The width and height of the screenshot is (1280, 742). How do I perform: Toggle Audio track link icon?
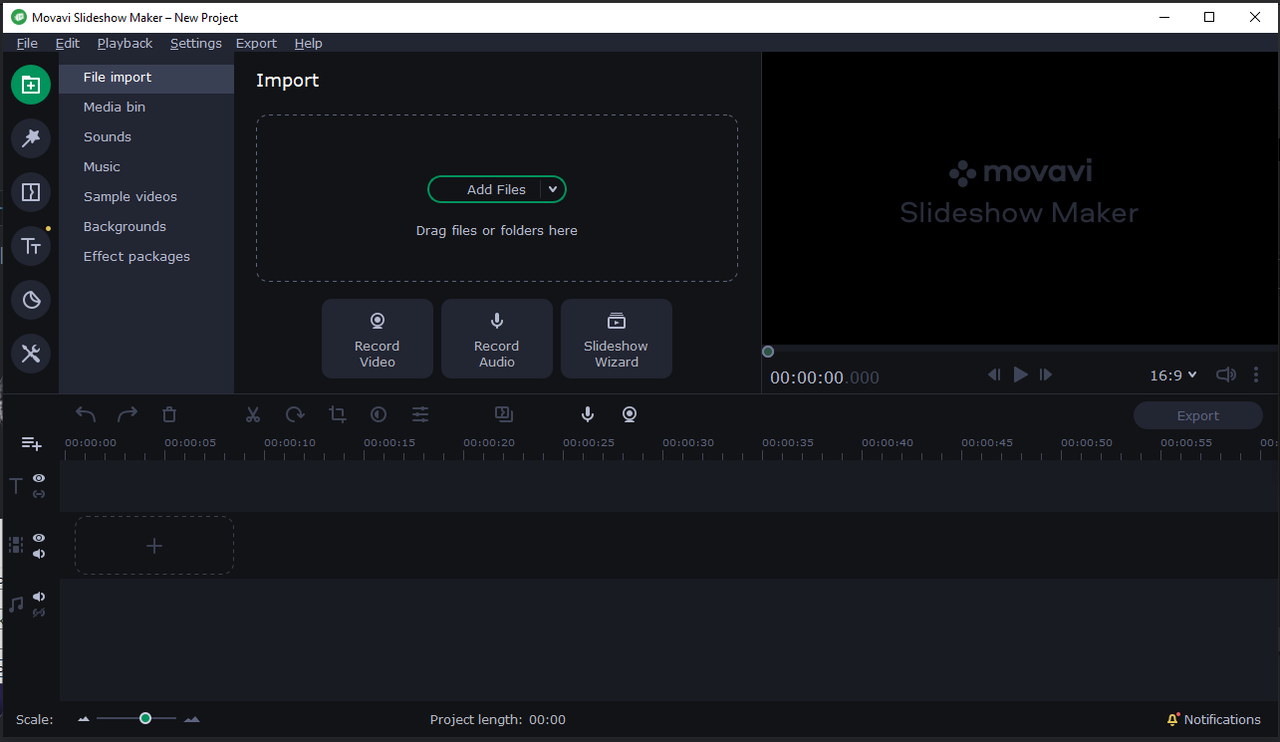tap(39, 612)
